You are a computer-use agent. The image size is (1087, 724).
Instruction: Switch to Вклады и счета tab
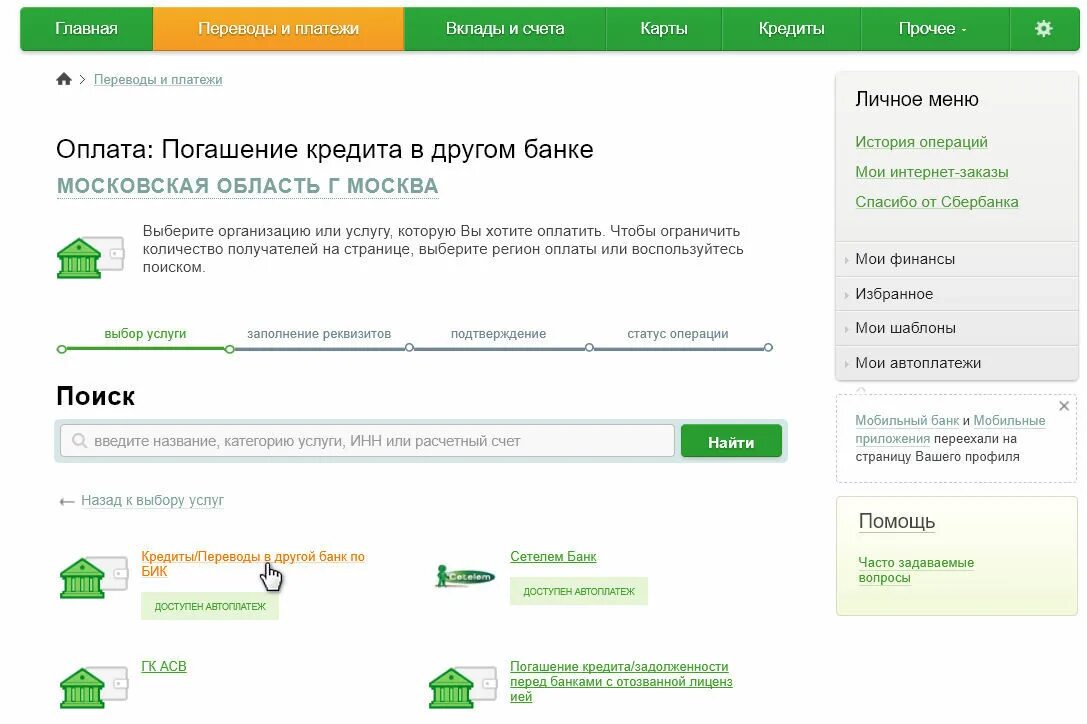click(x=505, y=29)
